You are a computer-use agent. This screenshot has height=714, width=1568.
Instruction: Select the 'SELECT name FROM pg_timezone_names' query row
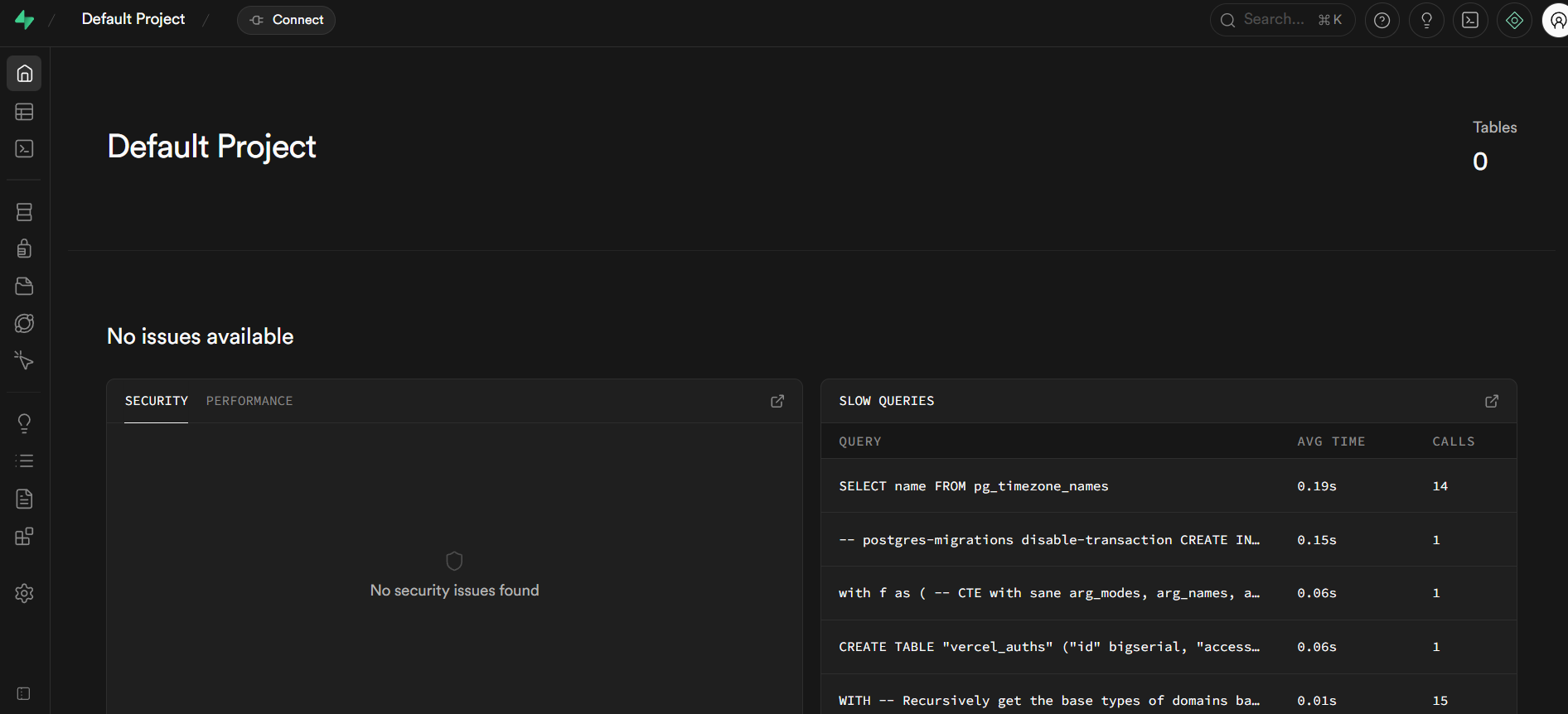coord(1169,486)
